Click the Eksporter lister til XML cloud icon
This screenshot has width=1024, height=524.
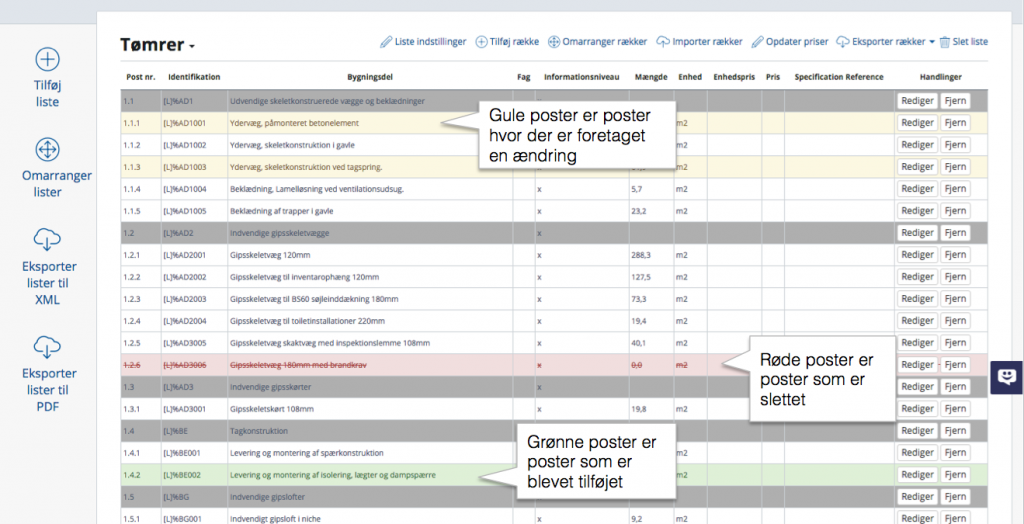[x=47, y=240]
